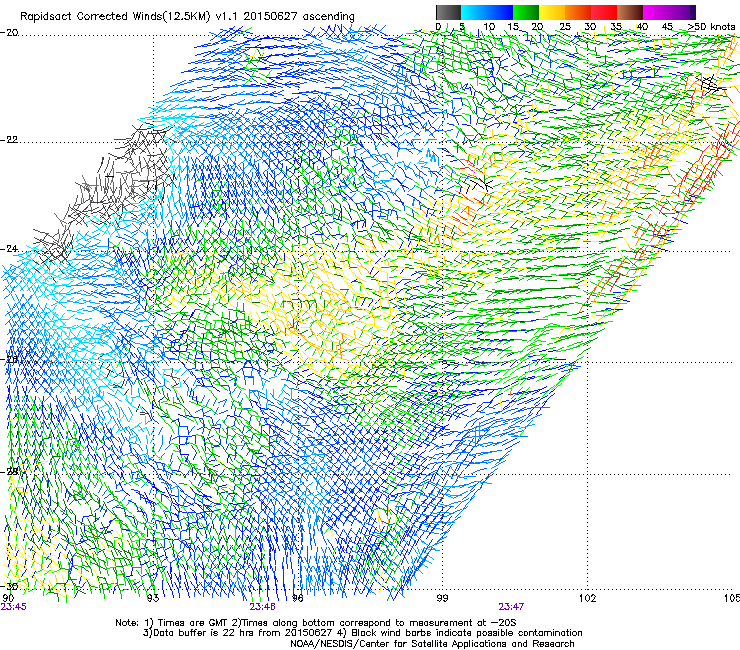740x650 pixels.
Task: Click the NOAA/NESDIS credit line
Action: coord(432,644)
